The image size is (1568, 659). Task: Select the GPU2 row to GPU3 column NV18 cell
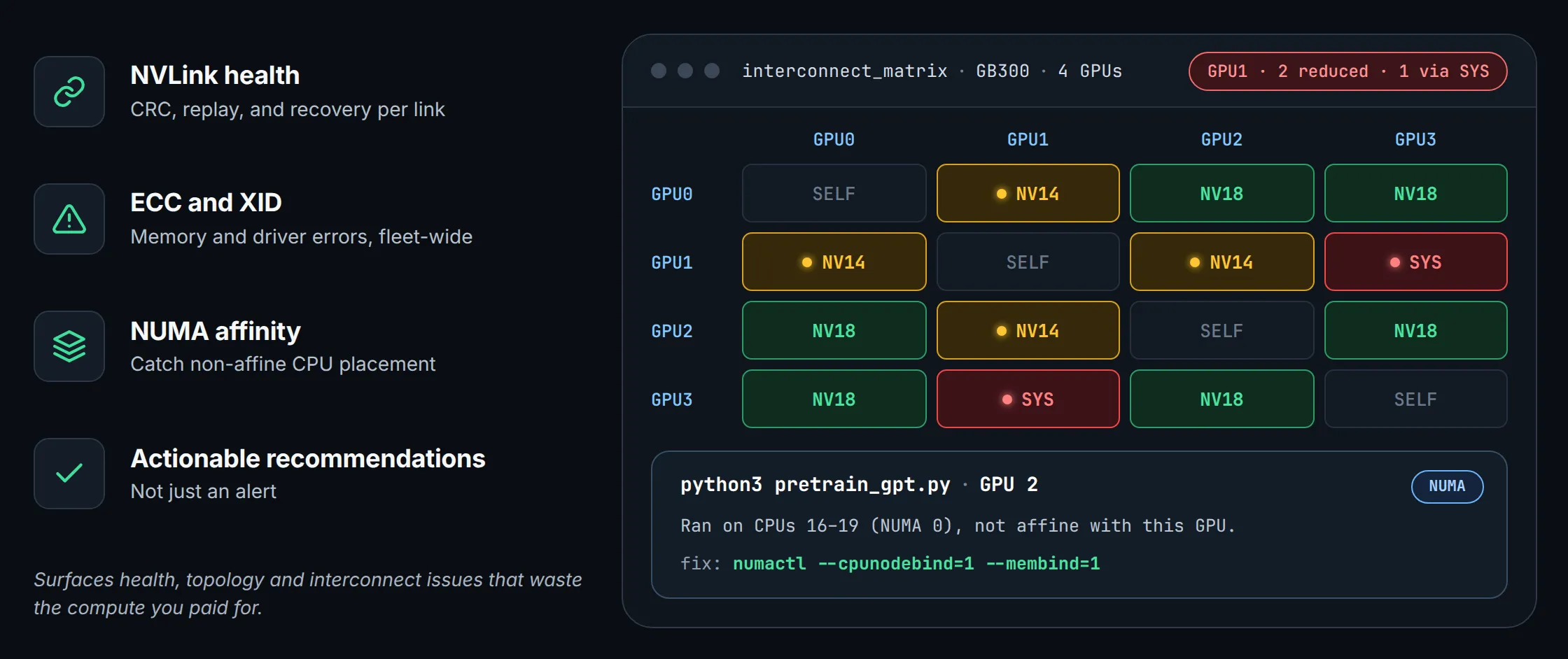click(x=1415, y=330)
